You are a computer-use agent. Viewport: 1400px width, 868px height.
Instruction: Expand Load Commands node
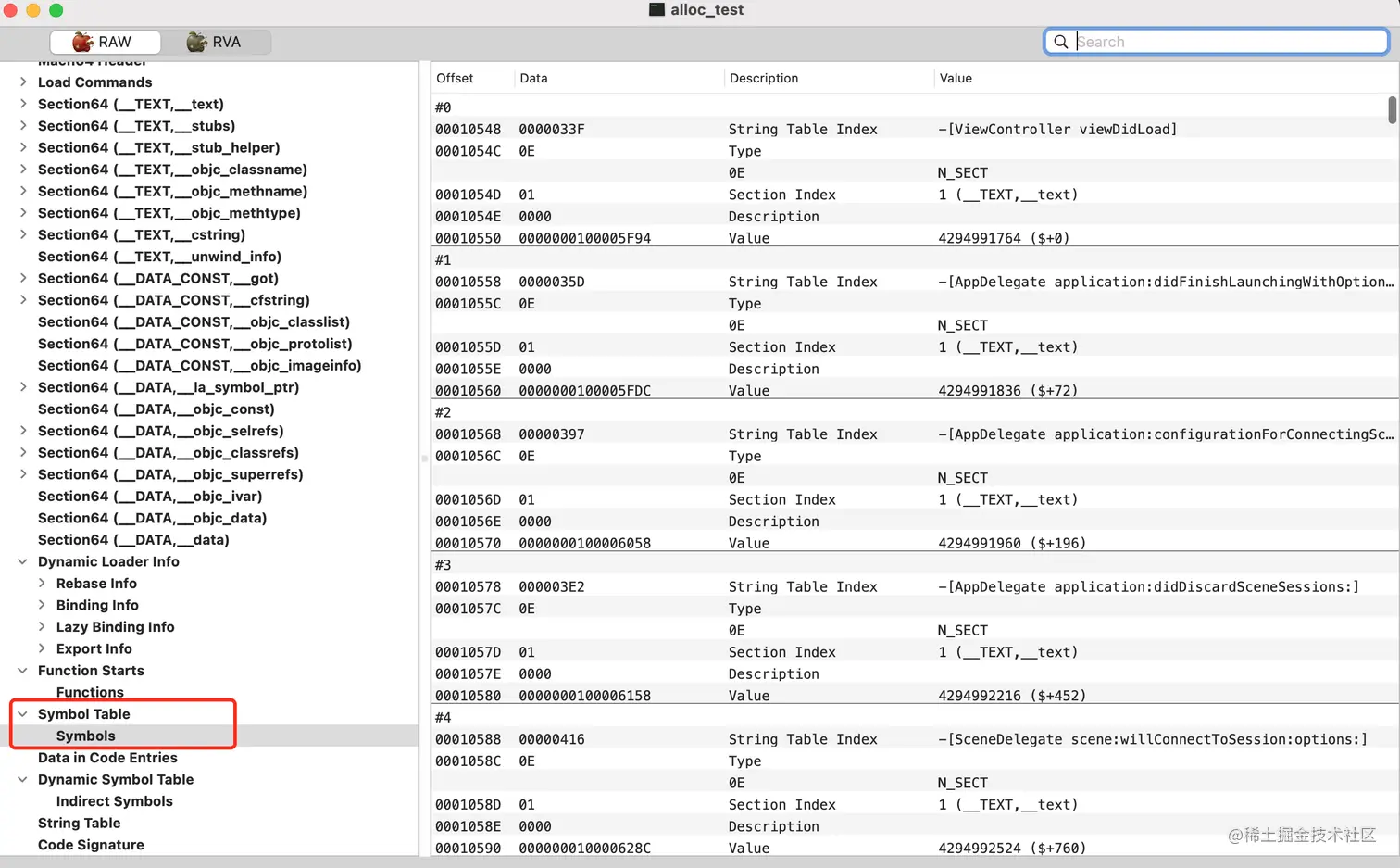click(23, 82)
